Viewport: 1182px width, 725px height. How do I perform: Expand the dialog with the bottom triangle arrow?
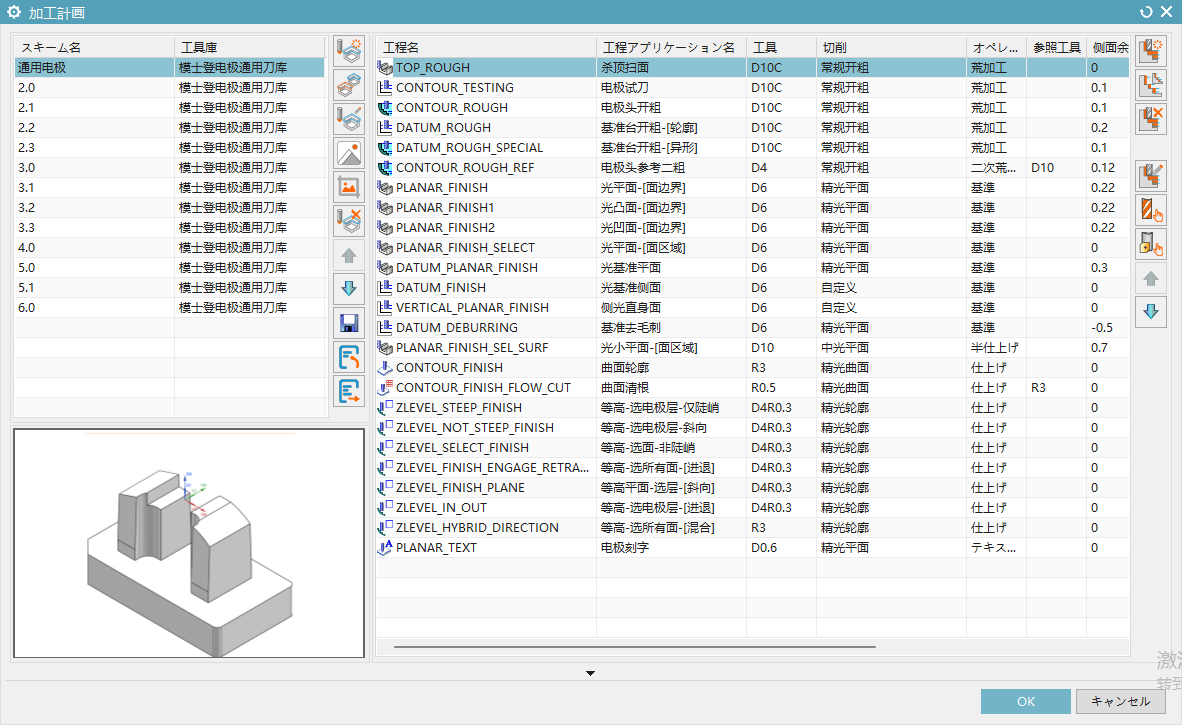[590, 673]
